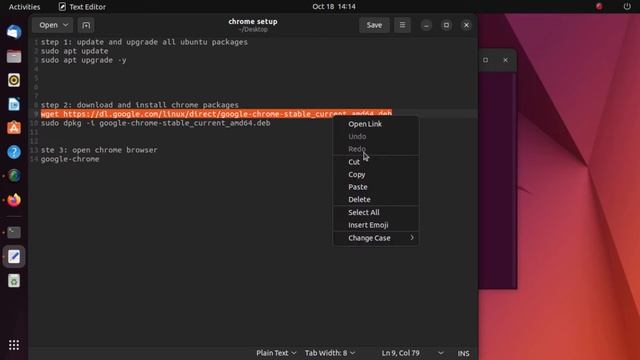
Task: Click the 'chrome setup' document title
Action: [x=253, y=21]
